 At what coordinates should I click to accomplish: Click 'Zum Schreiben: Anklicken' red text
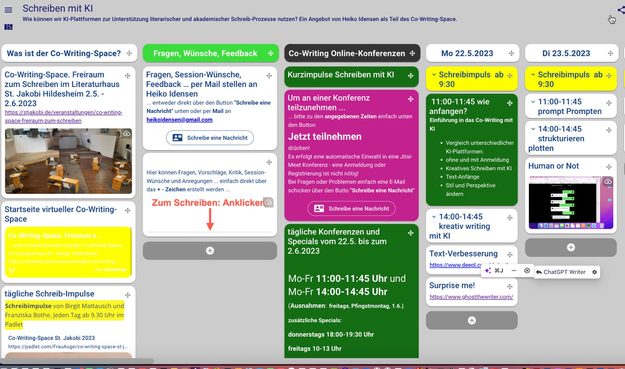[x=208, y=203]
